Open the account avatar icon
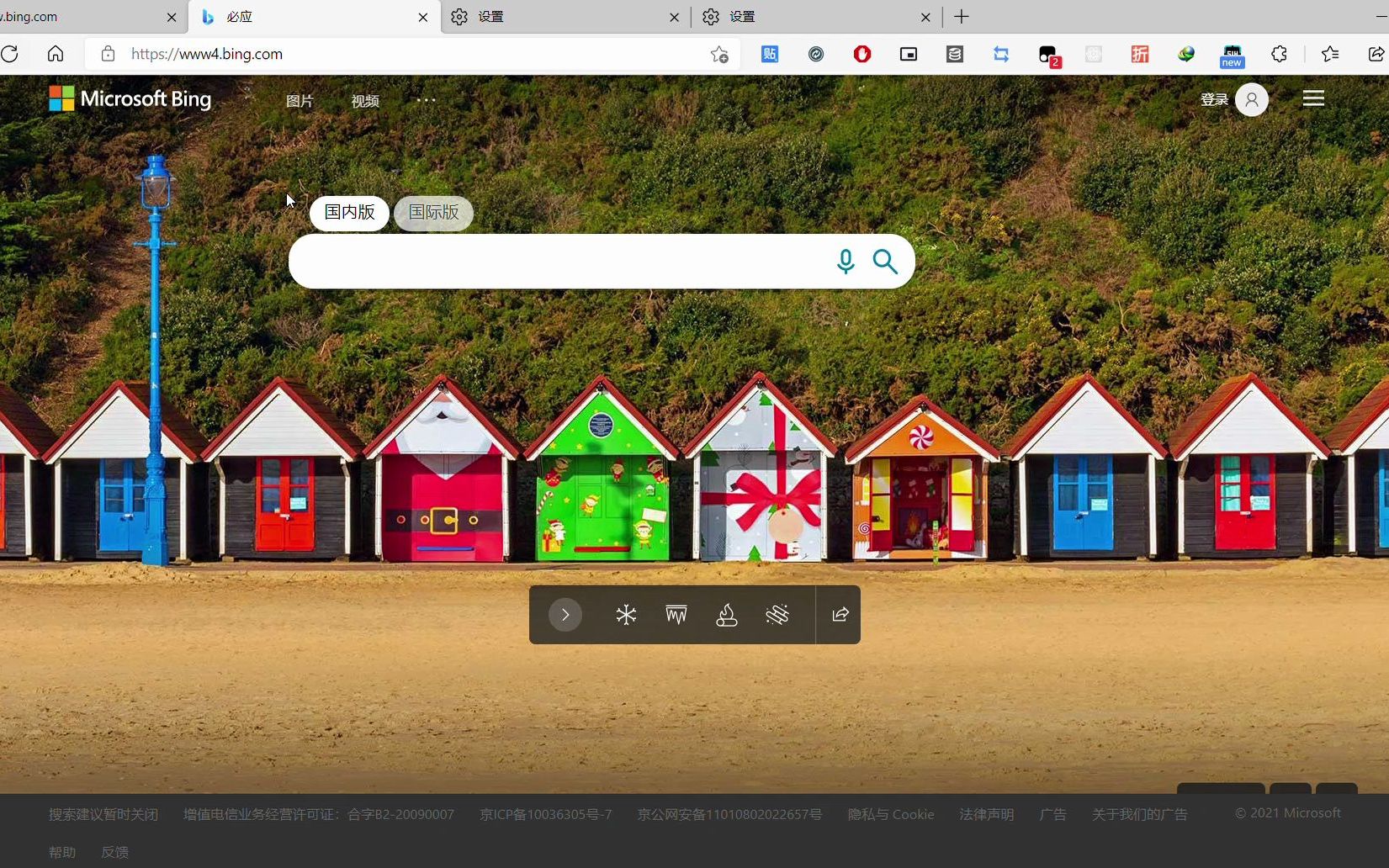 click(x=1252, y=99)
